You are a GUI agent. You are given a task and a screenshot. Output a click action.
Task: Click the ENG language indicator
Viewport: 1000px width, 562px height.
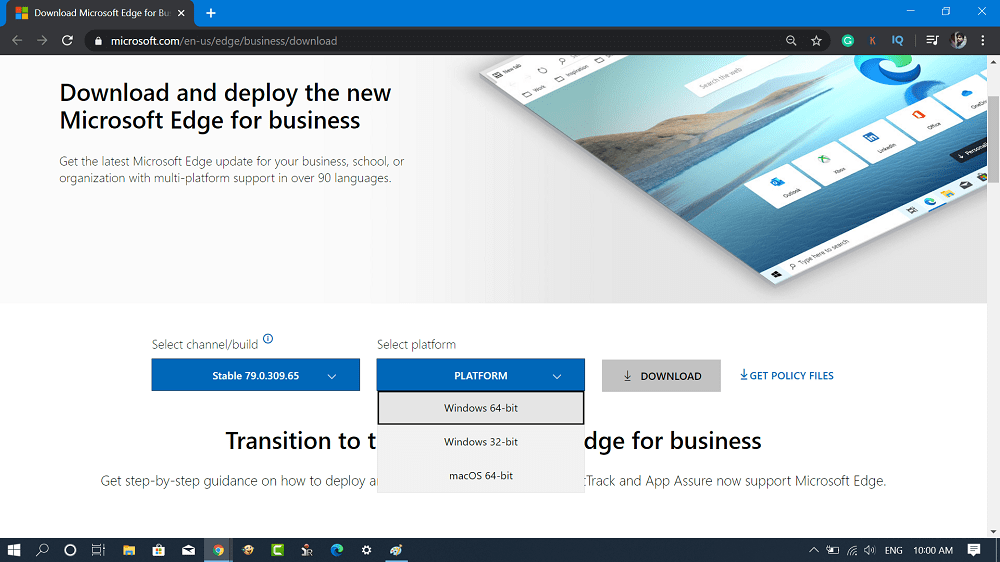pyautogui.click(x=893, y=550)
